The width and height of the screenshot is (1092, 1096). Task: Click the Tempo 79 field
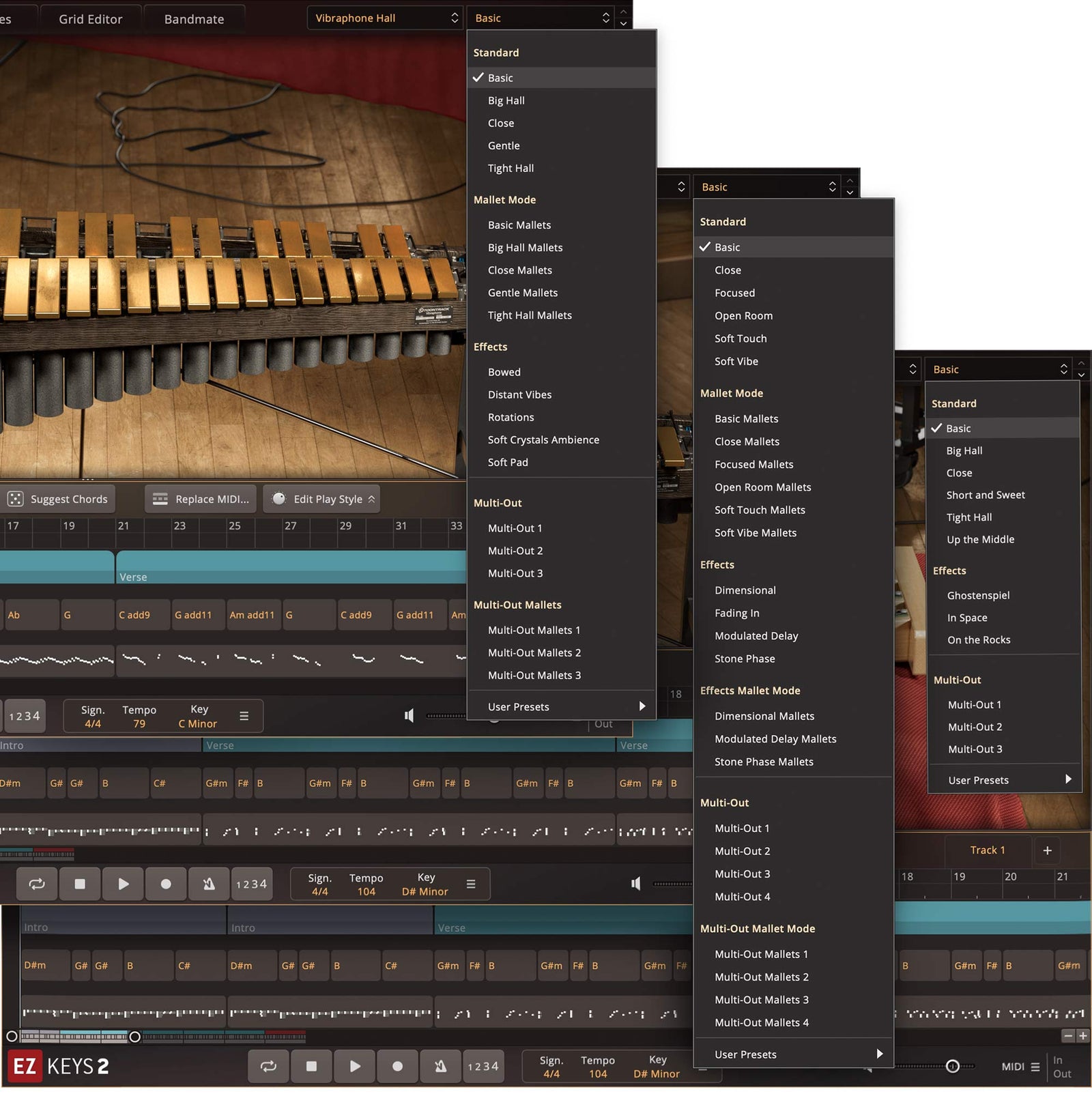point(139,716)
